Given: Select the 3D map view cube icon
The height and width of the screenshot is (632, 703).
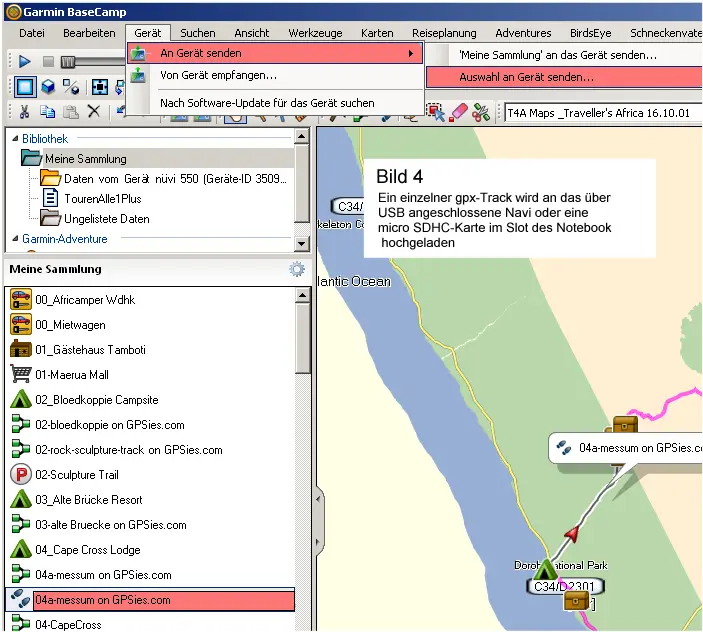Looking at the screenshot, I should tap(48, 87).
